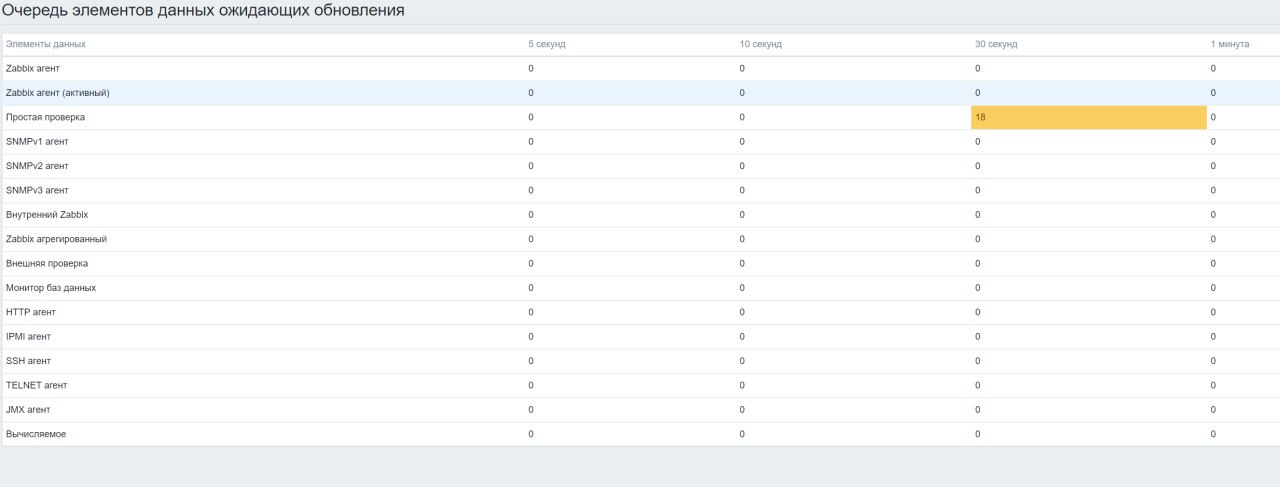
Task: Click the 30 секунд value in the JMX агент row
Action: (x=978, y=410)
